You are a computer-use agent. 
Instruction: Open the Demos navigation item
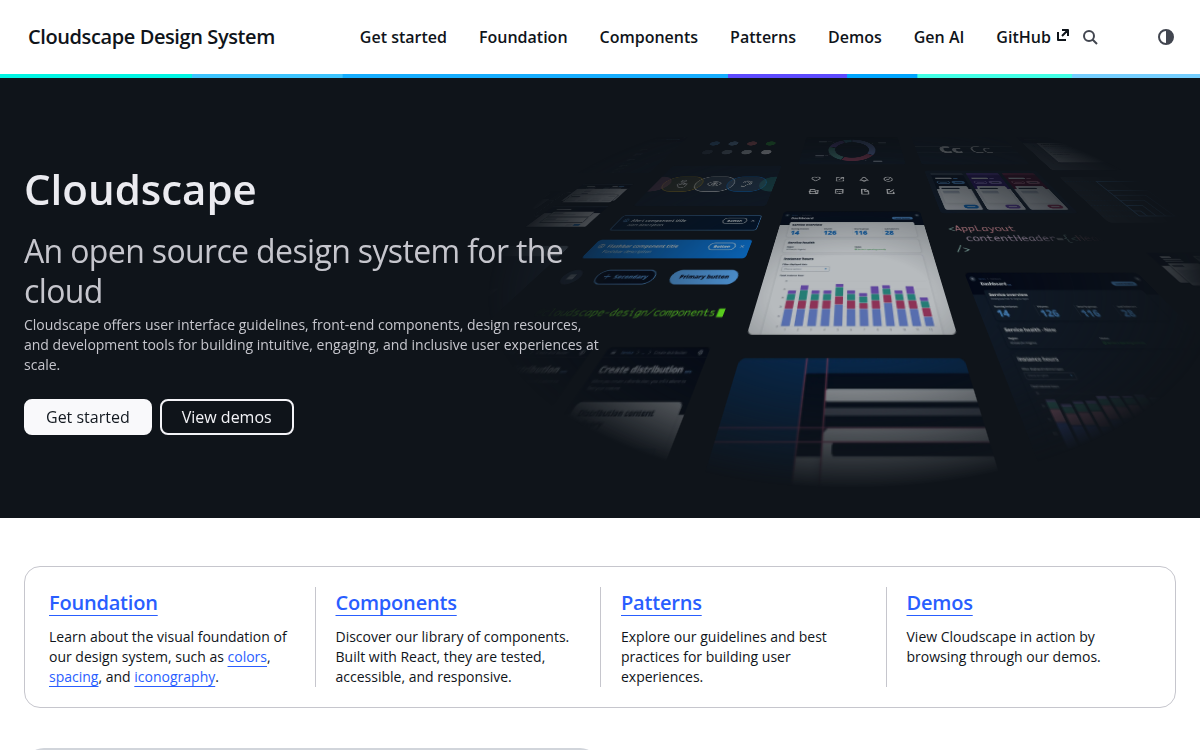pos(855,37)
